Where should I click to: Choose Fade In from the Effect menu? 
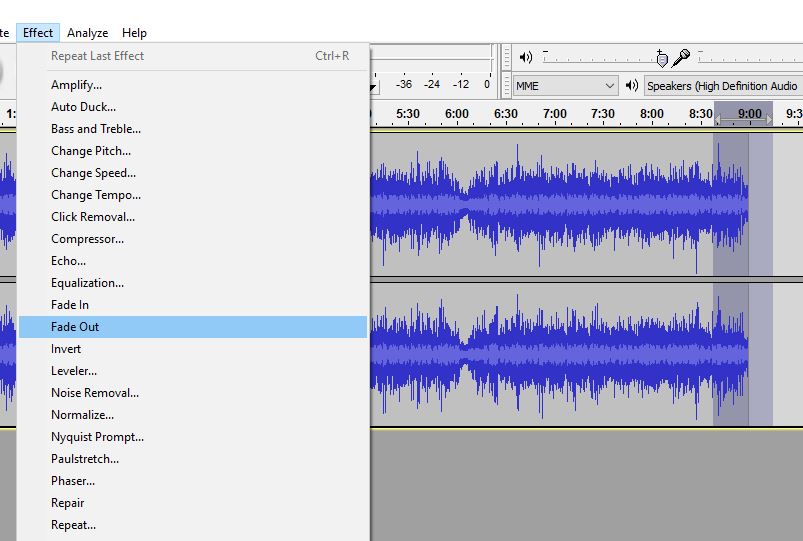point(70,305)
